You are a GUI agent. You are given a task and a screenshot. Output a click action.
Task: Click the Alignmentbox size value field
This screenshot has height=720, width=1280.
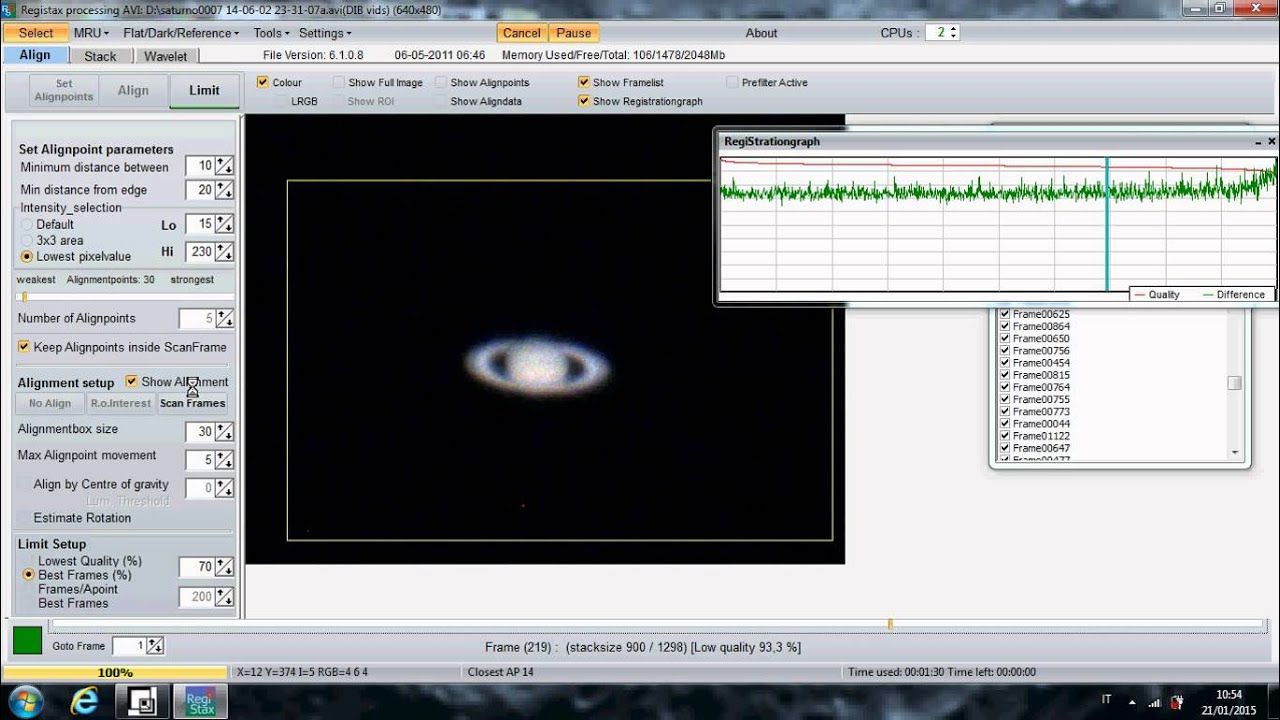click(x=201, y=433)
